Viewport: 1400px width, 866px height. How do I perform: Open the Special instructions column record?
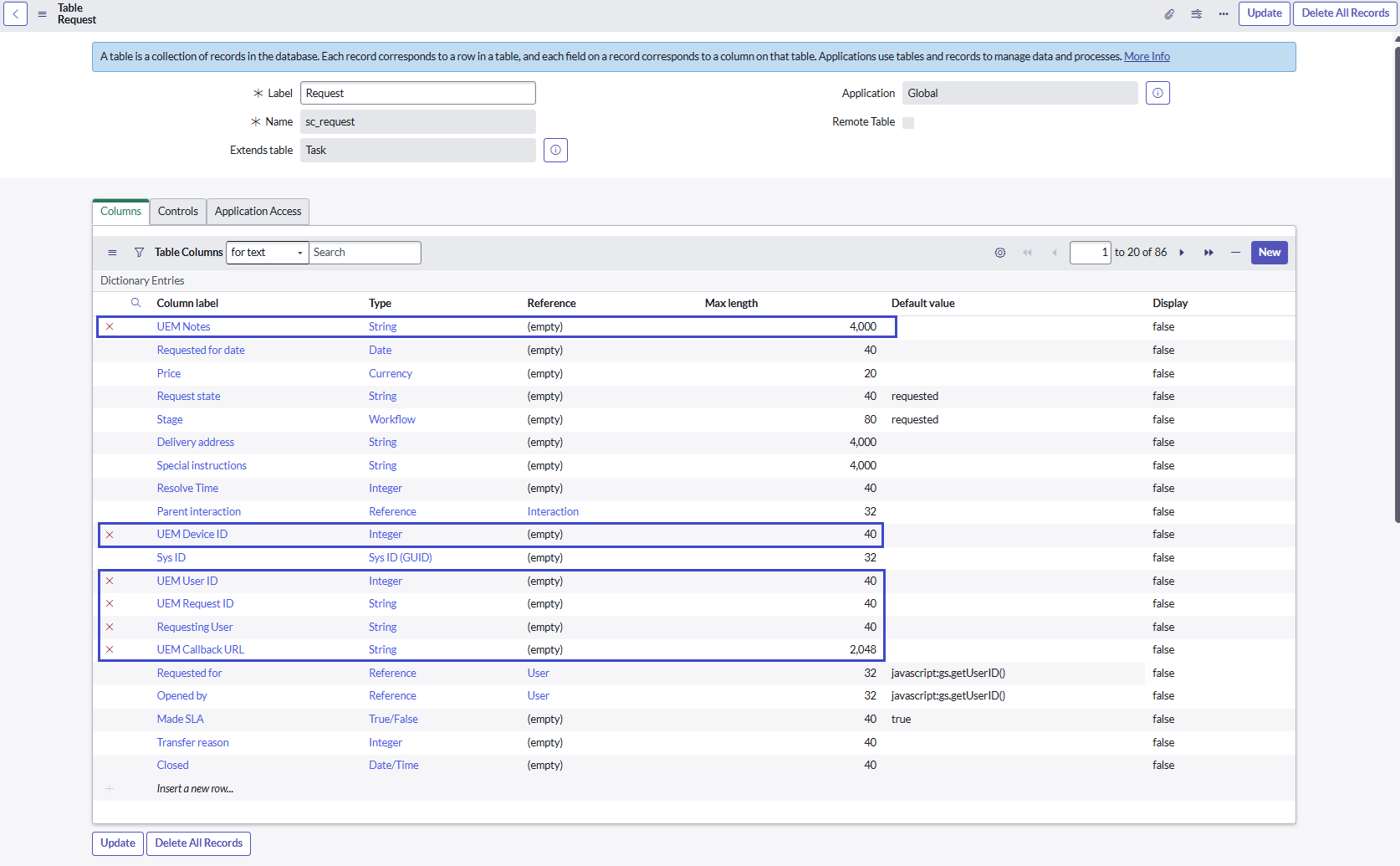pyautogui.click(x=202, y=466)
